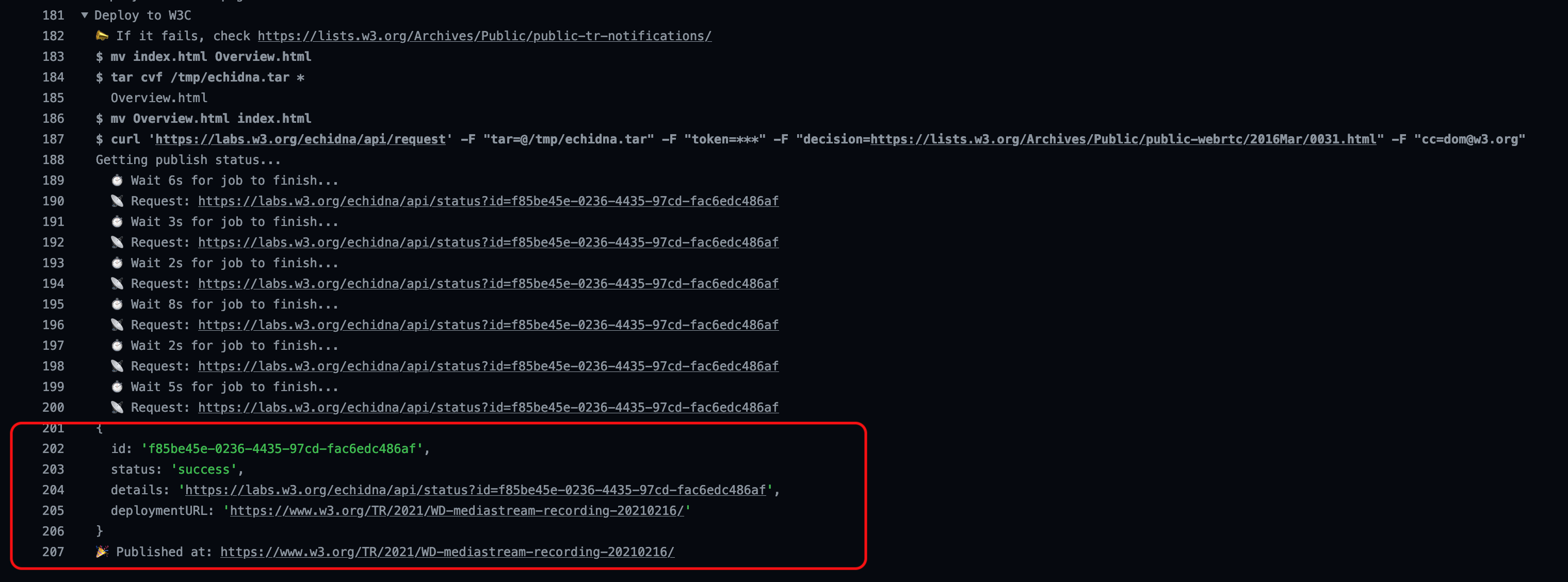This screenshot has height=582, width=1568.
Task: Open the public-webrtc 2016Mar decision link
Action: point(1122,139)
